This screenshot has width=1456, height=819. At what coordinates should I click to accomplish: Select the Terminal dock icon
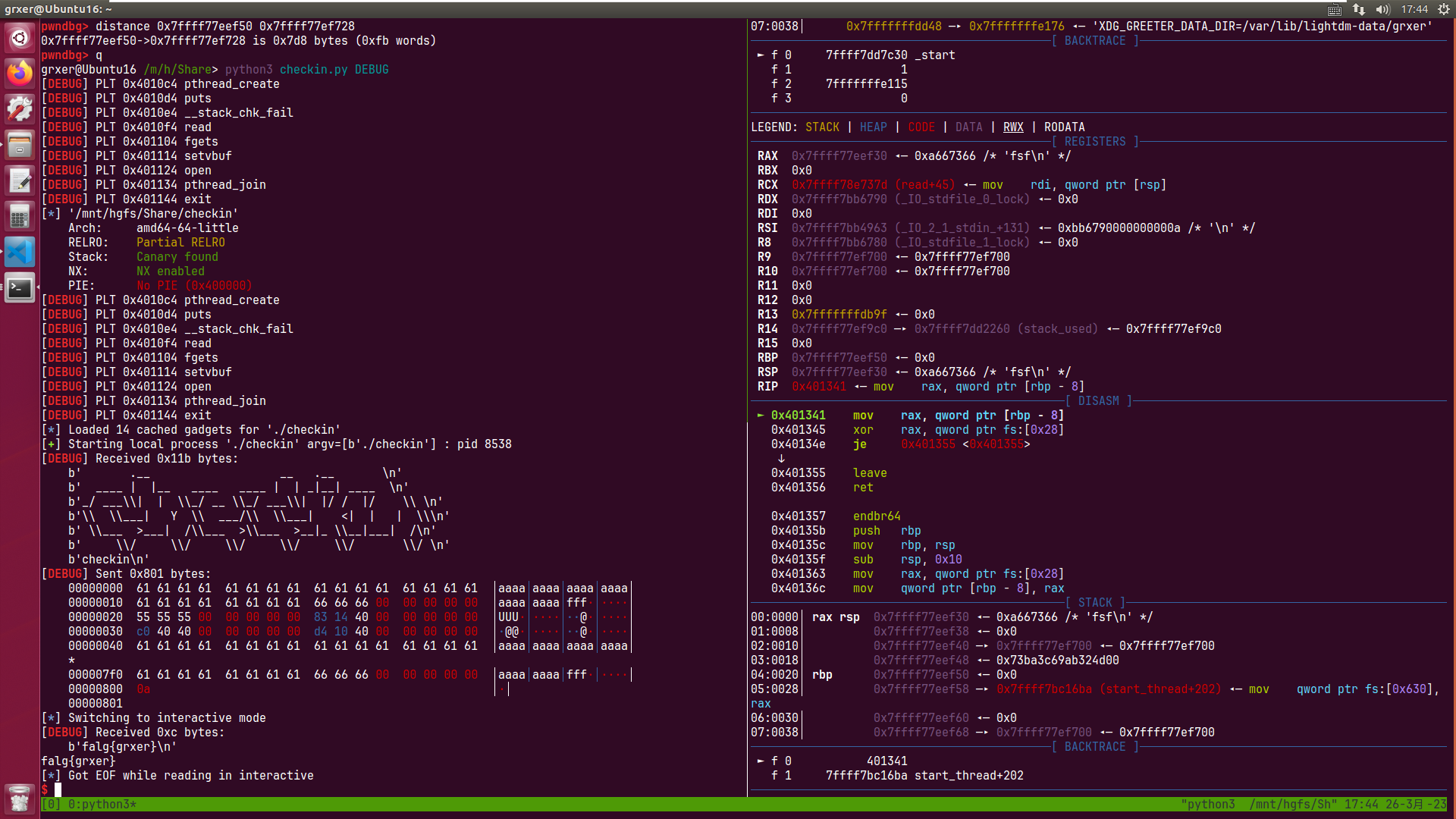click(20, 287)
